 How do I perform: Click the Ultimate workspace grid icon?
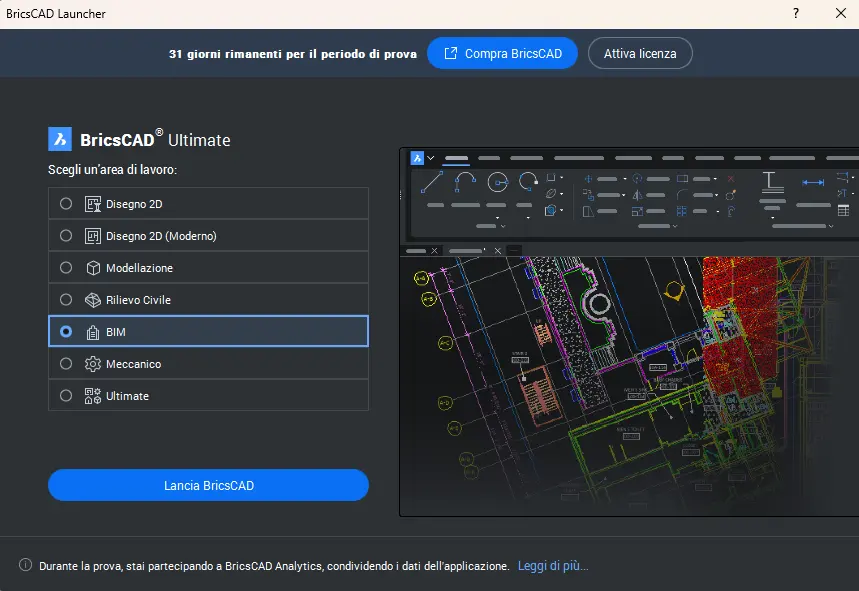[x=93, y=395]
